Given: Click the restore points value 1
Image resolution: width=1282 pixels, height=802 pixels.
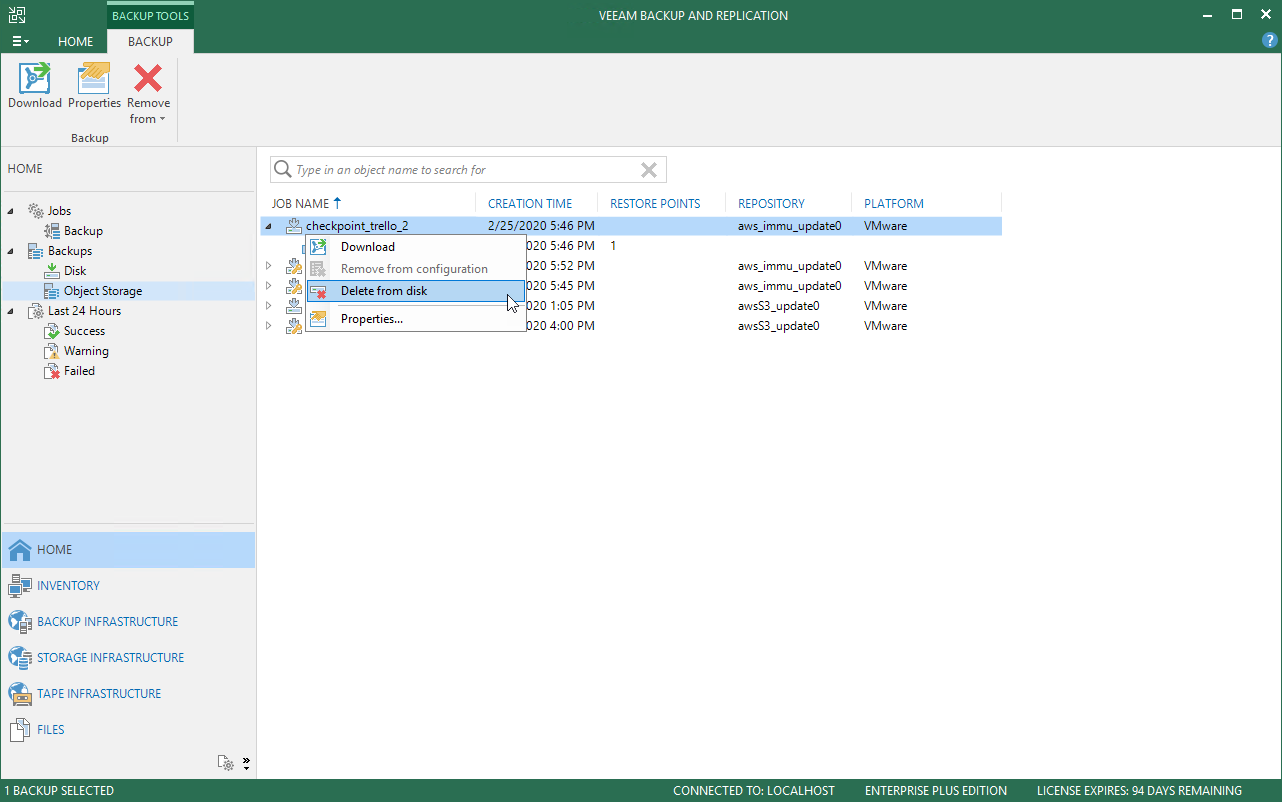Looking at the screenshot, I should (613, 246).
